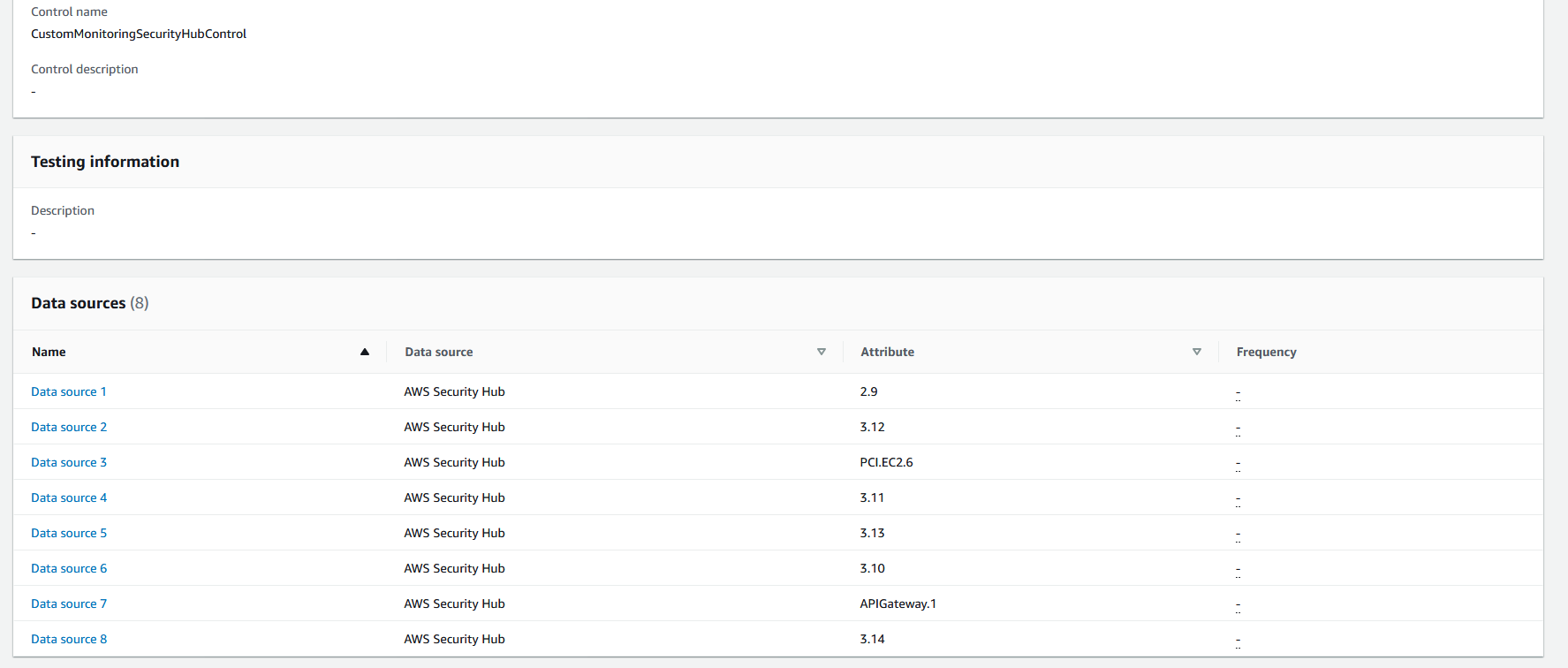1568x668 pixels.
Task: Click the Testing information heading
Action: coord(105,162)
